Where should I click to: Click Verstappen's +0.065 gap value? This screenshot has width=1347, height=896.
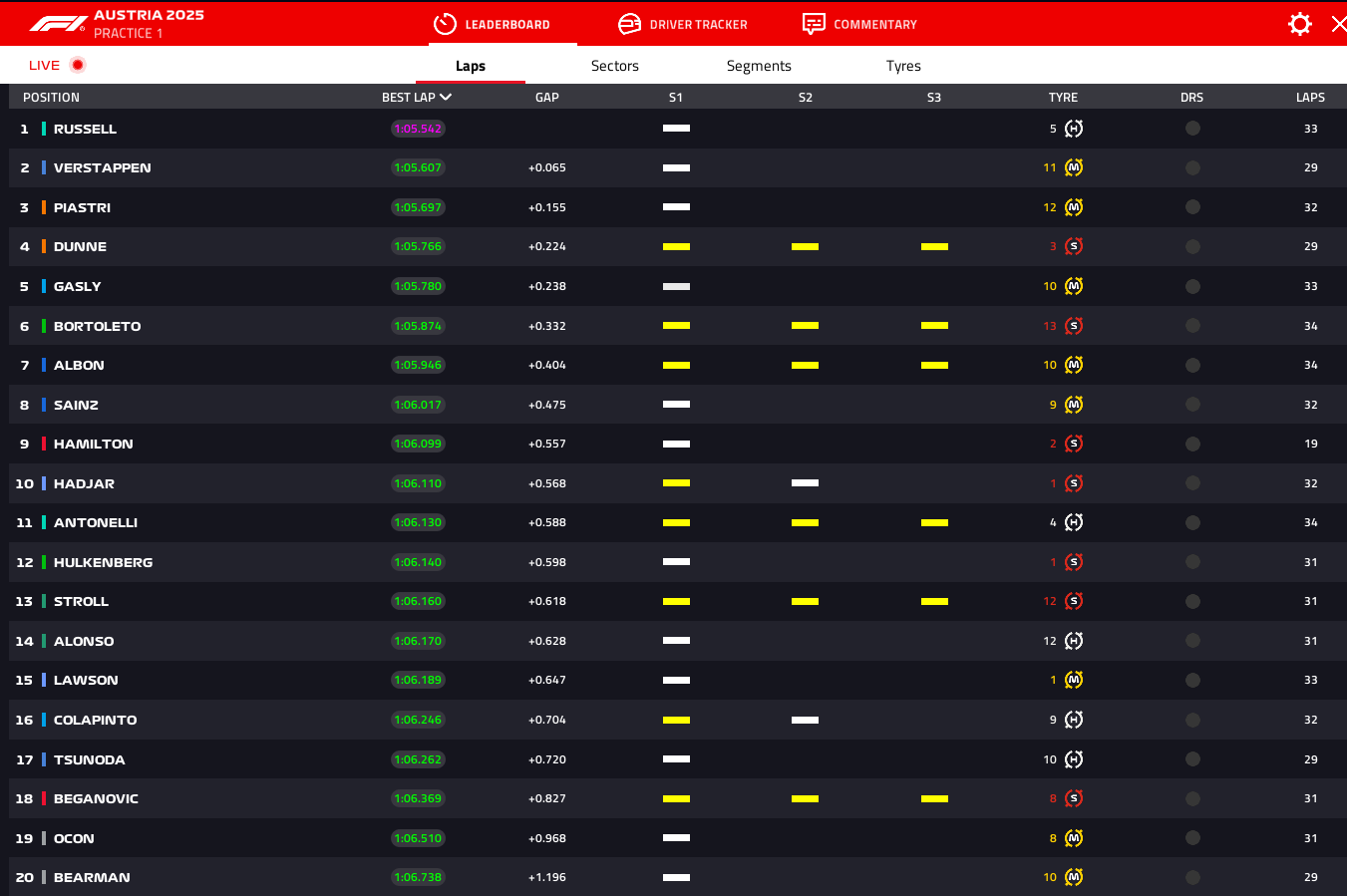547,167
